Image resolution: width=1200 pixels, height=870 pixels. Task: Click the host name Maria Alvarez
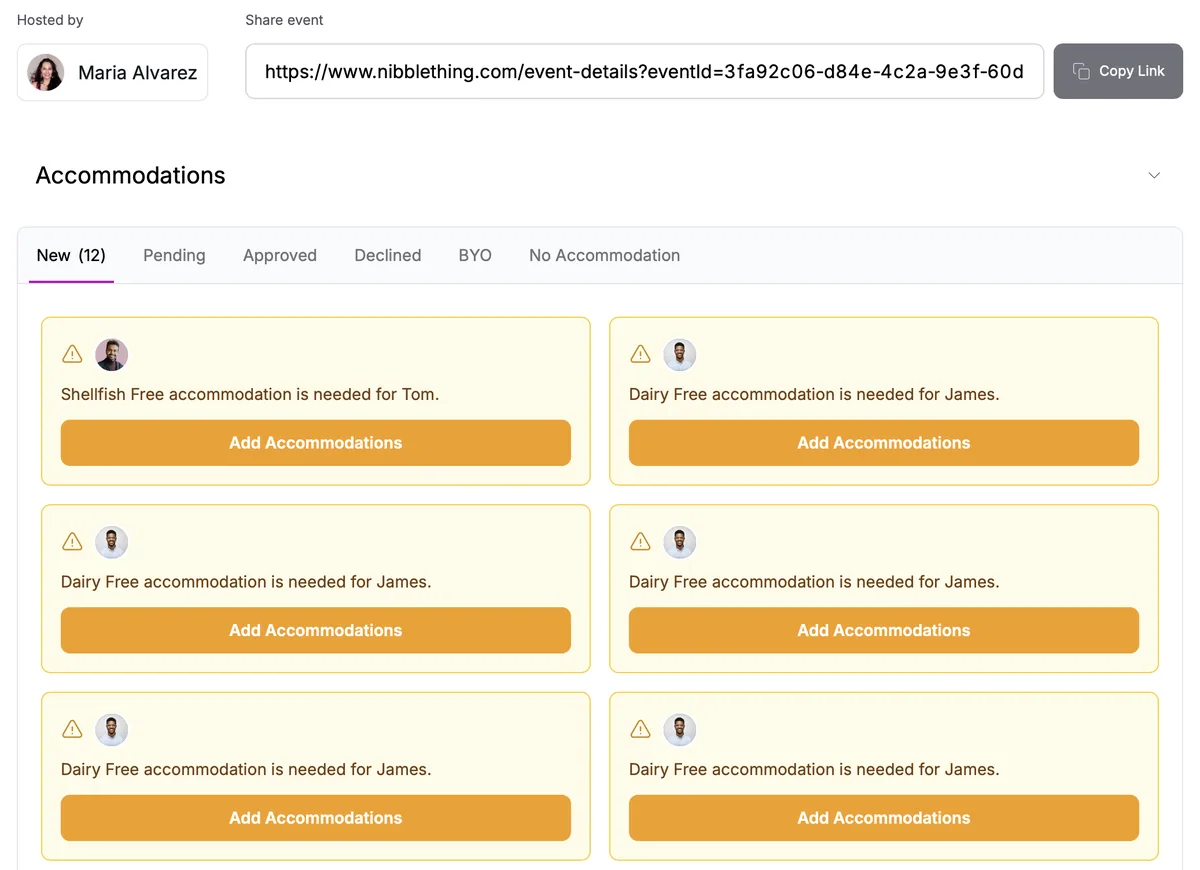coord(138,72)
